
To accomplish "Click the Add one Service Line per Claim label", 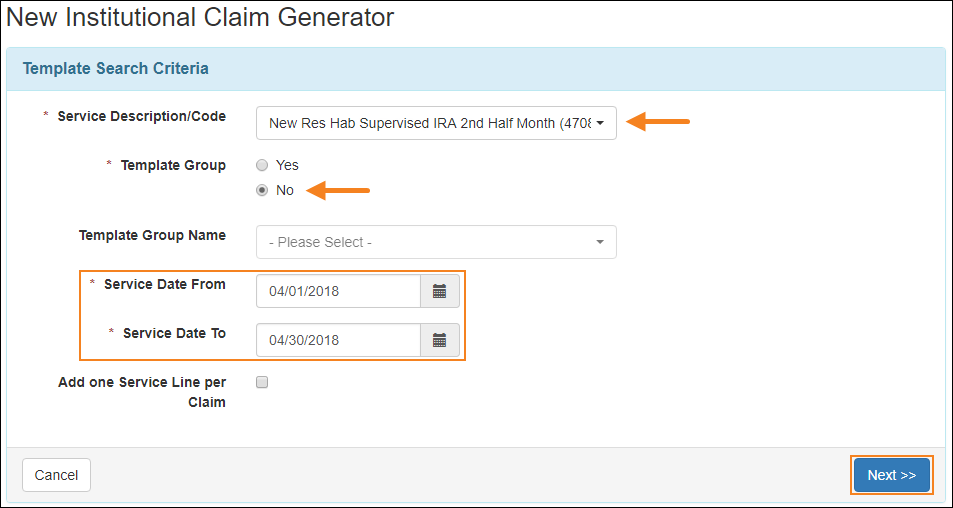I will [x=141, y=392].
